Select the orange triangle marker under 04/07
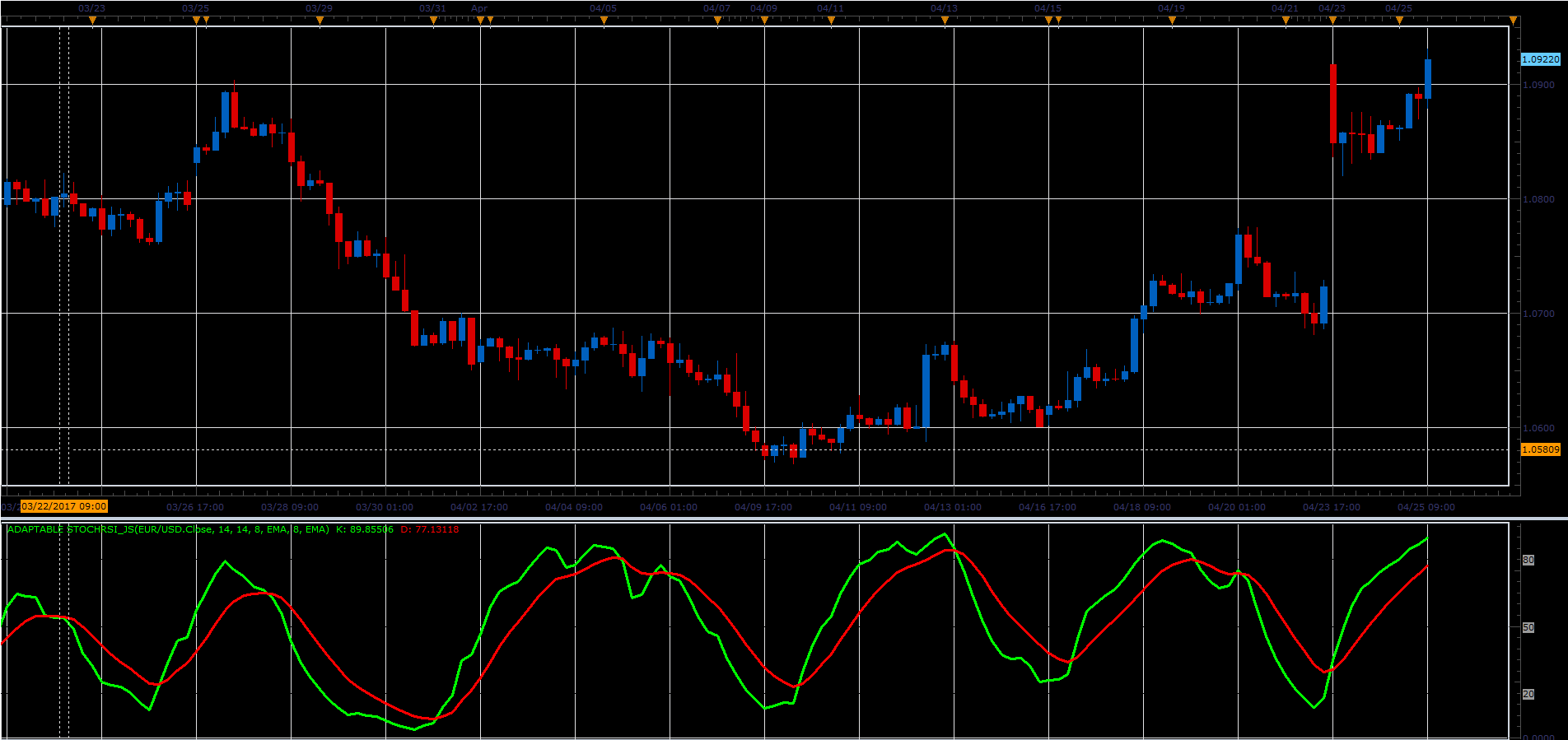Viewport: 1568px width, 740px height. click(717, 20)
